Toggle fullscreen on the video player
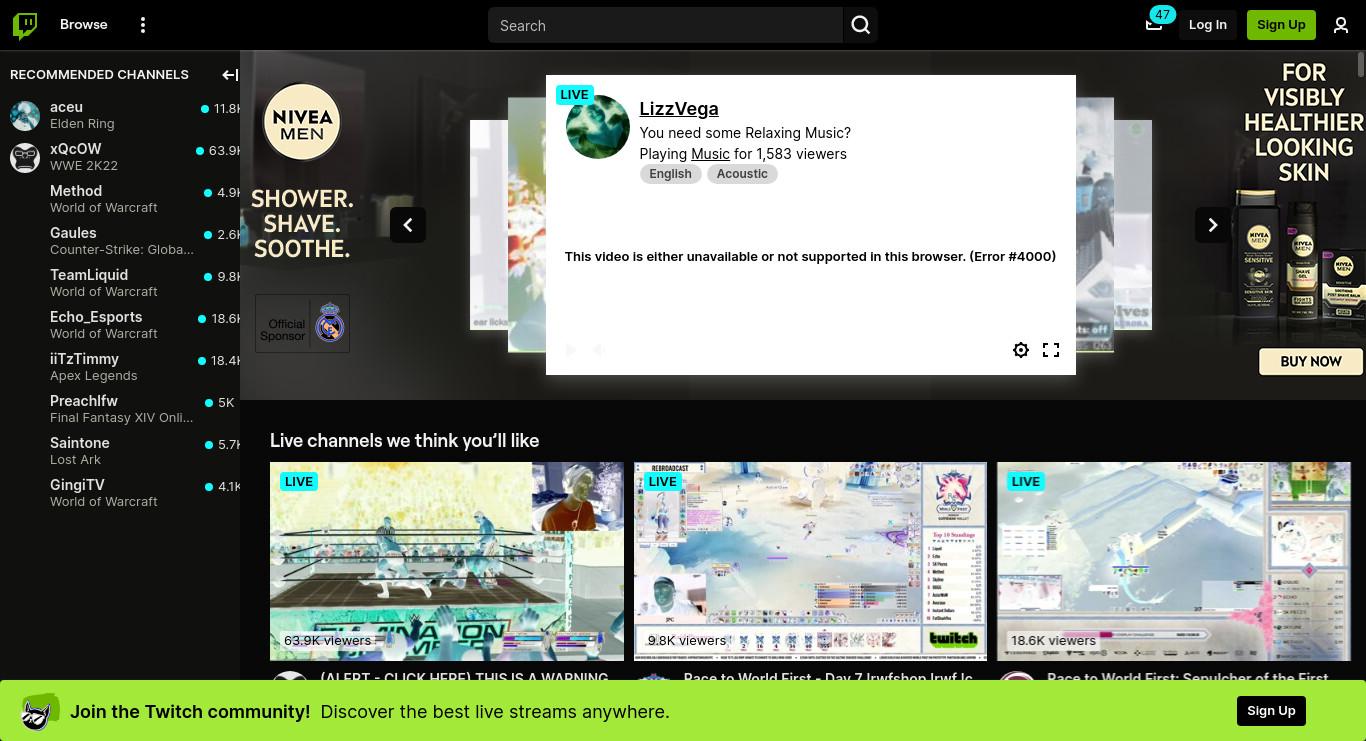This screenshot has width=1366, height=741. pyautogui.click(x=1051, y=350)
